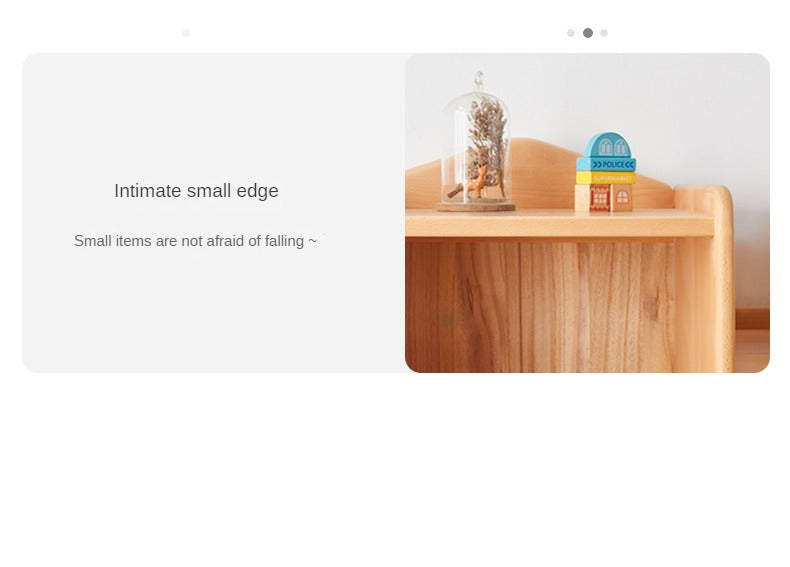Click the yellow SUPERMARKET toy block
Viewport: 790px width, 567px height.
606,178
